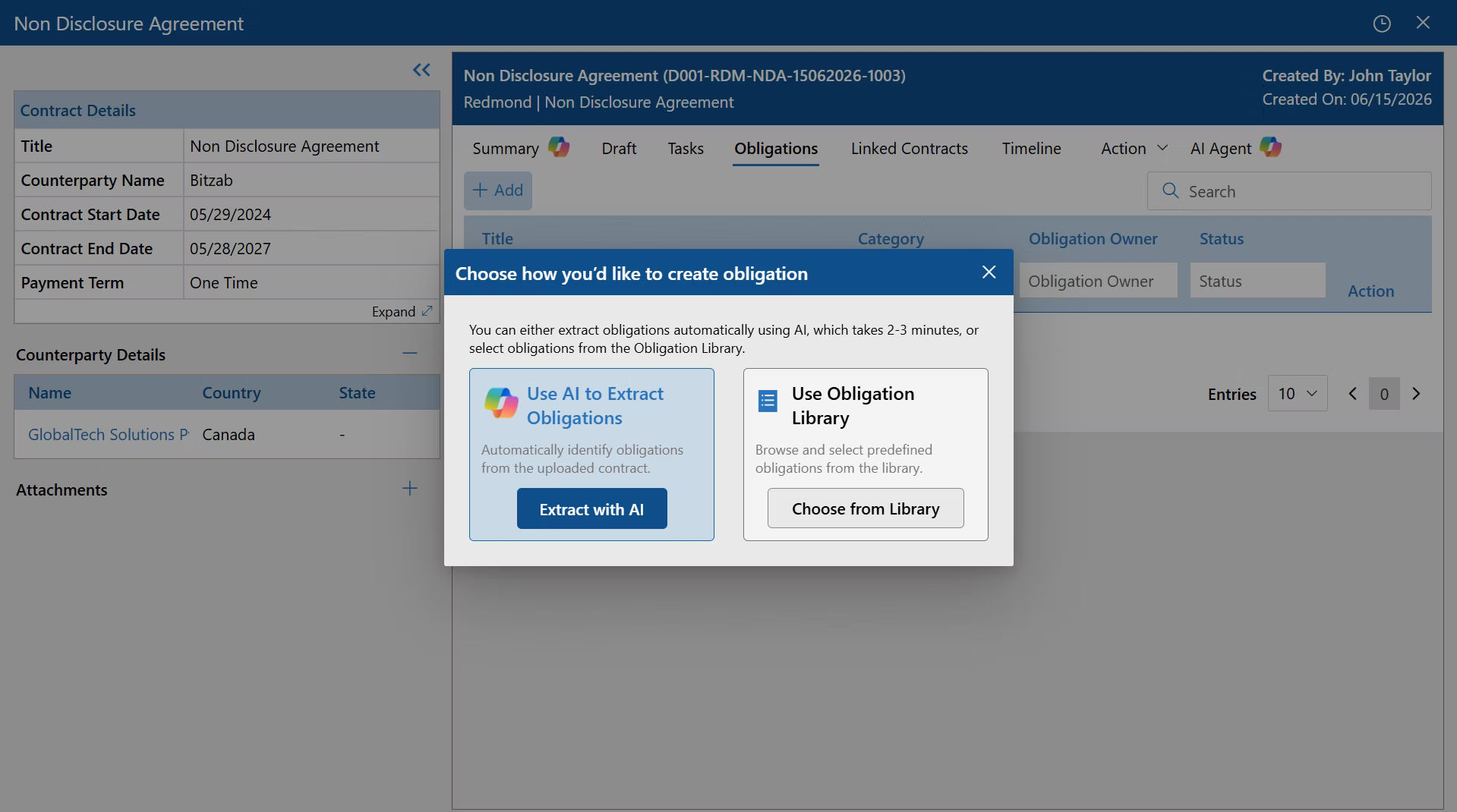The height and width of the screenshot is (812, 1457).
Task: Open the Timeline tab
Action: [x=1031, y=149]
